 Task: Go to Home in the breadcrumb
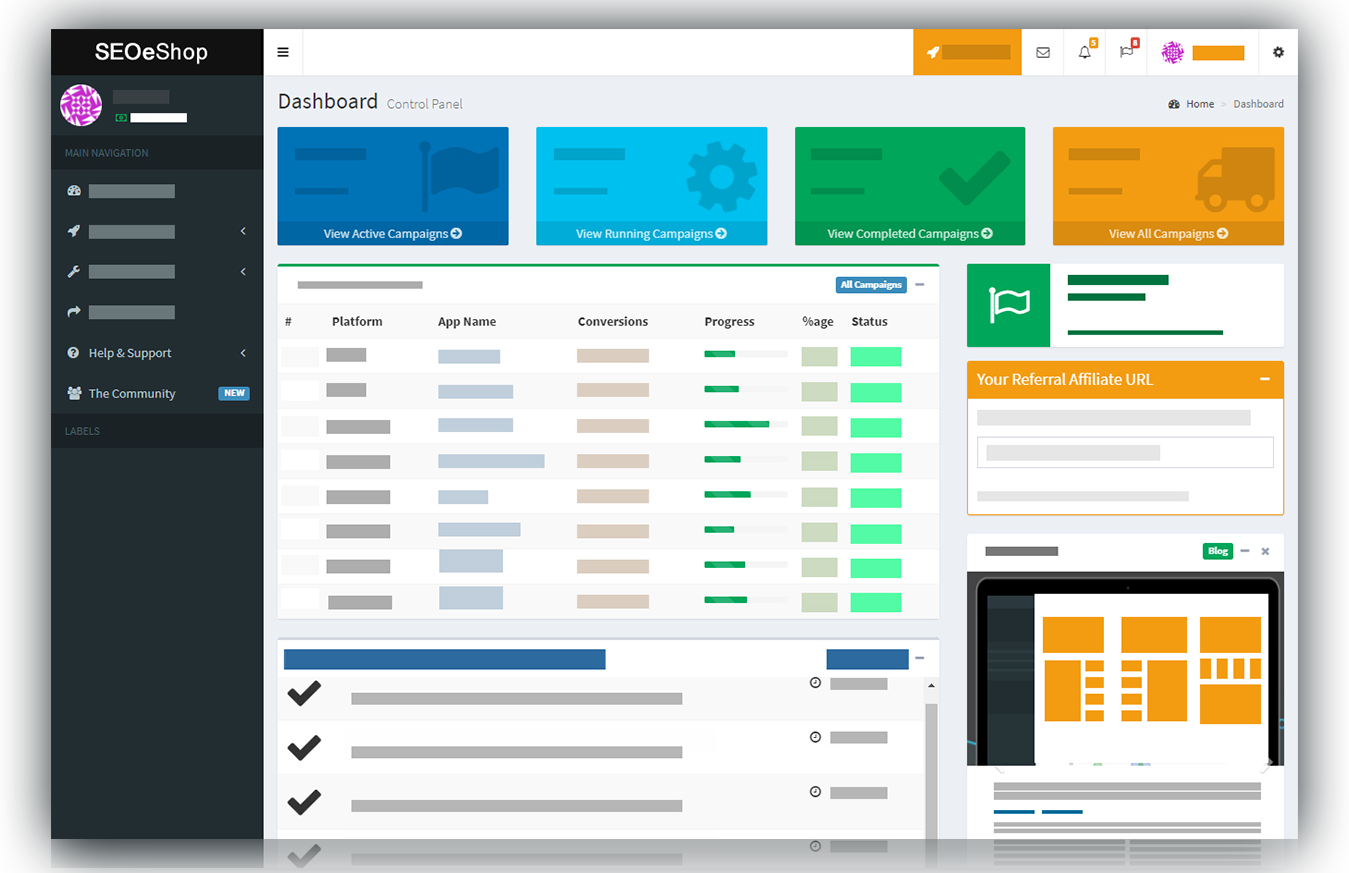click(x=1200, y=104)
